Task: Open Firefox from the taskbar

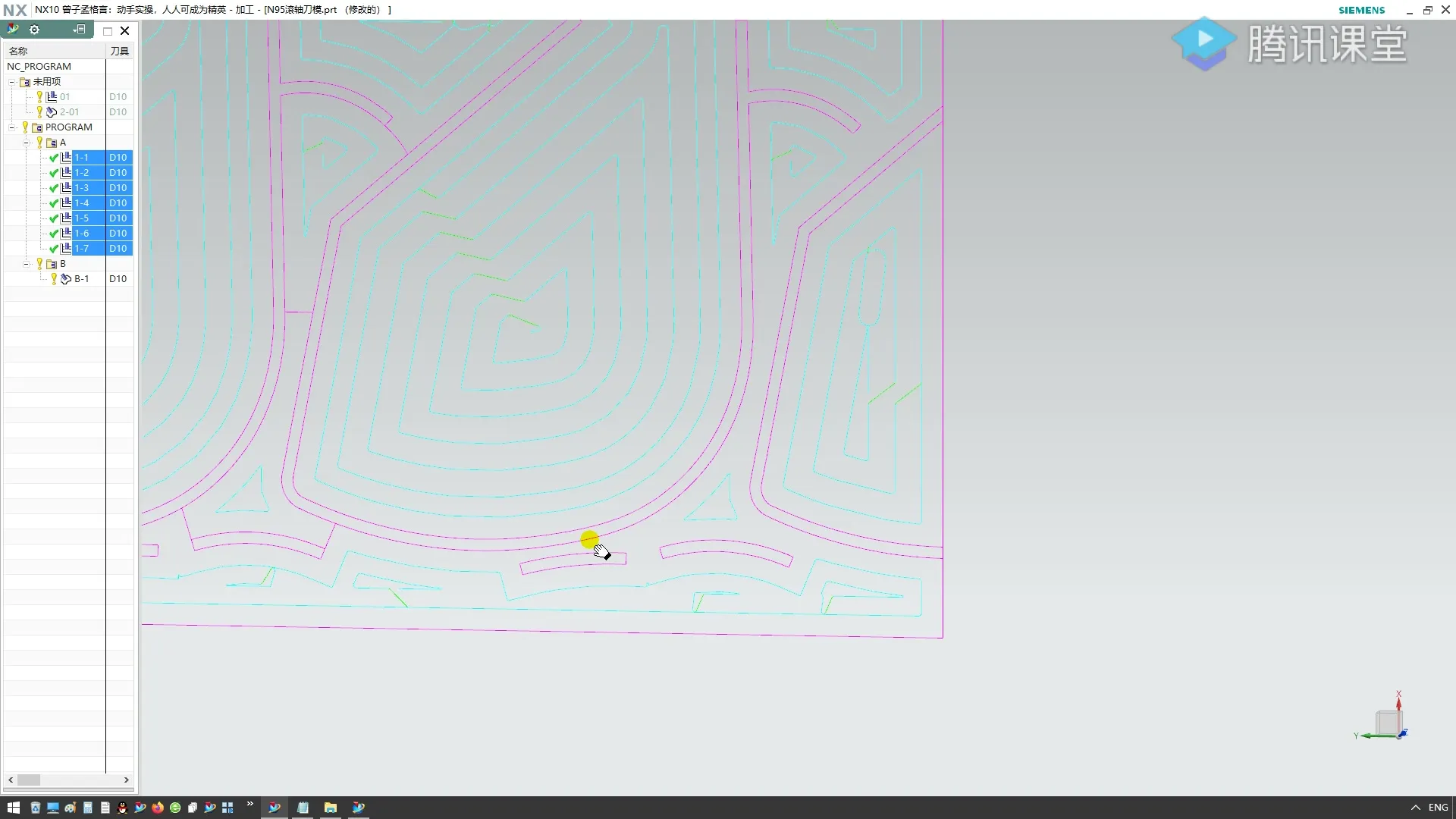Action: [x=158, y=808]
